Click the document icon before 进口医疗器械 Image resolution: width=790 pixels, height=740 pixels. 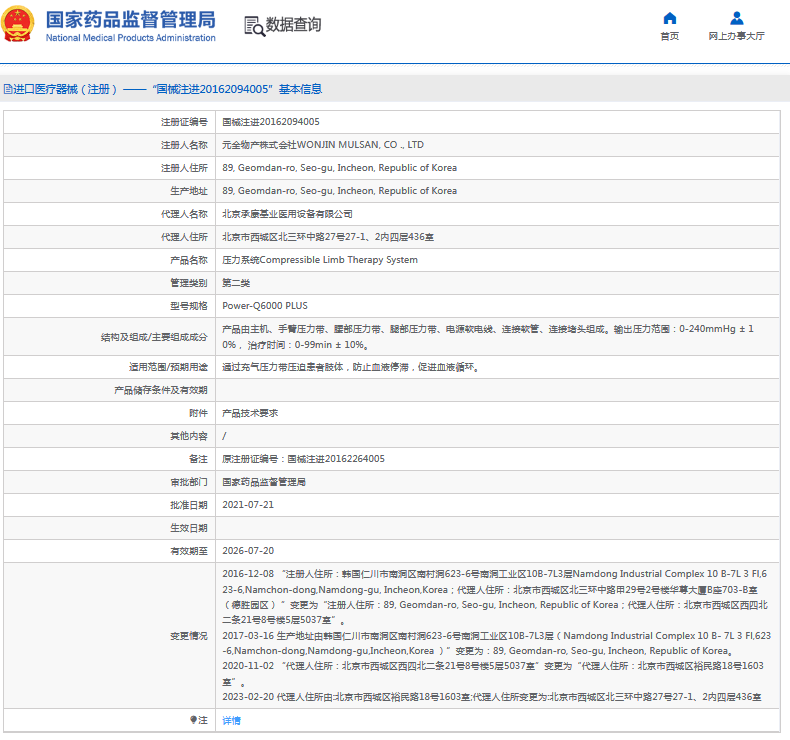click(8, 89)
